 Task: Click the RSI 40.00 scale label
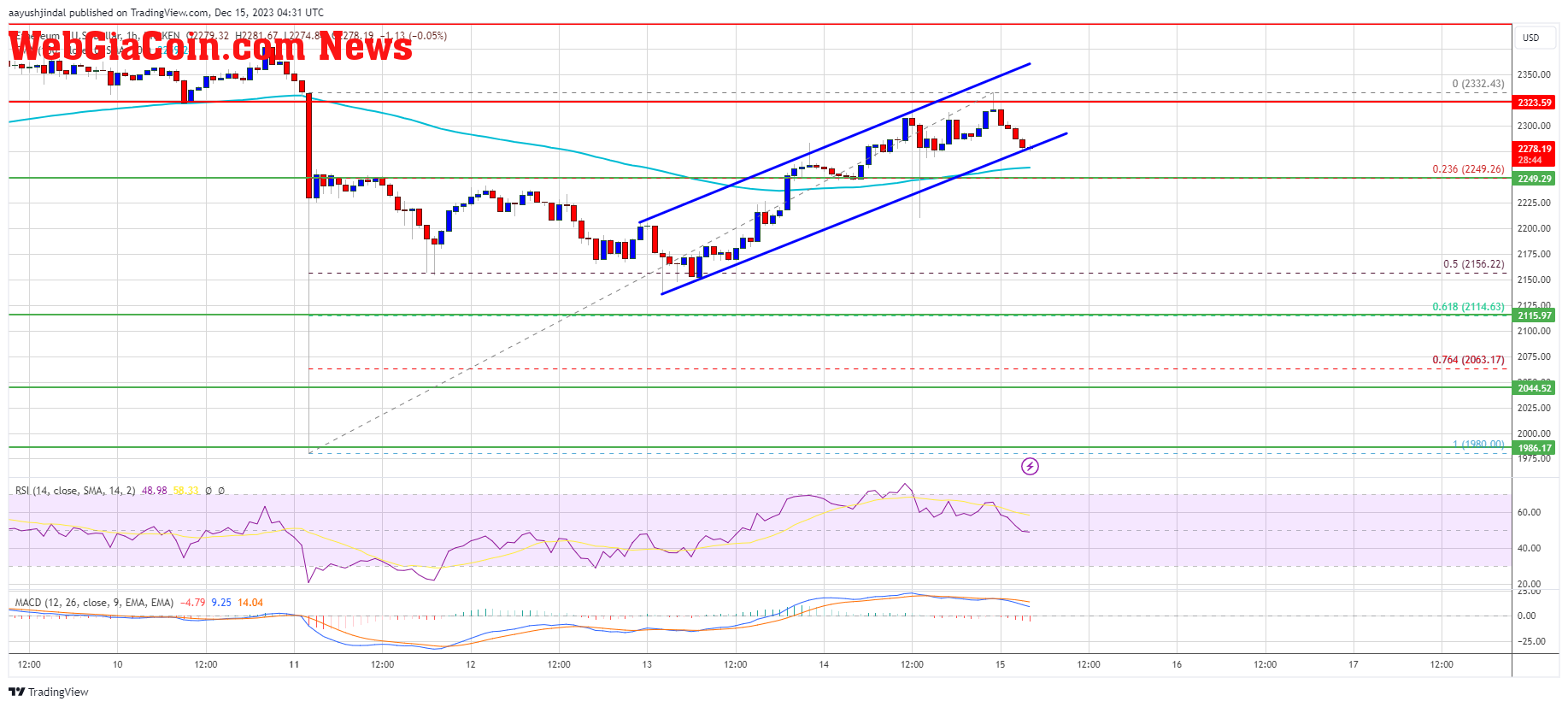(1529, 548)
